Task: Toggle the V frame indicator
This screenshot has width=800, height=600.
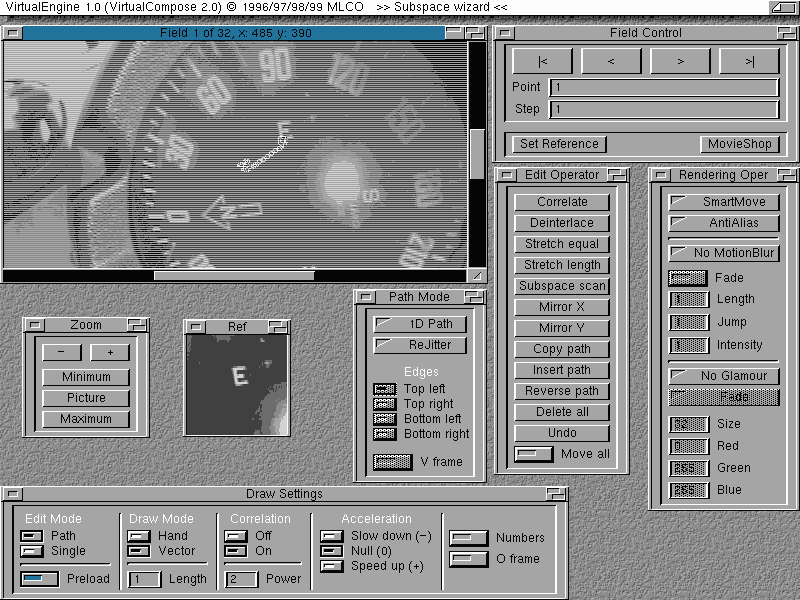Action: coord(391,462)
